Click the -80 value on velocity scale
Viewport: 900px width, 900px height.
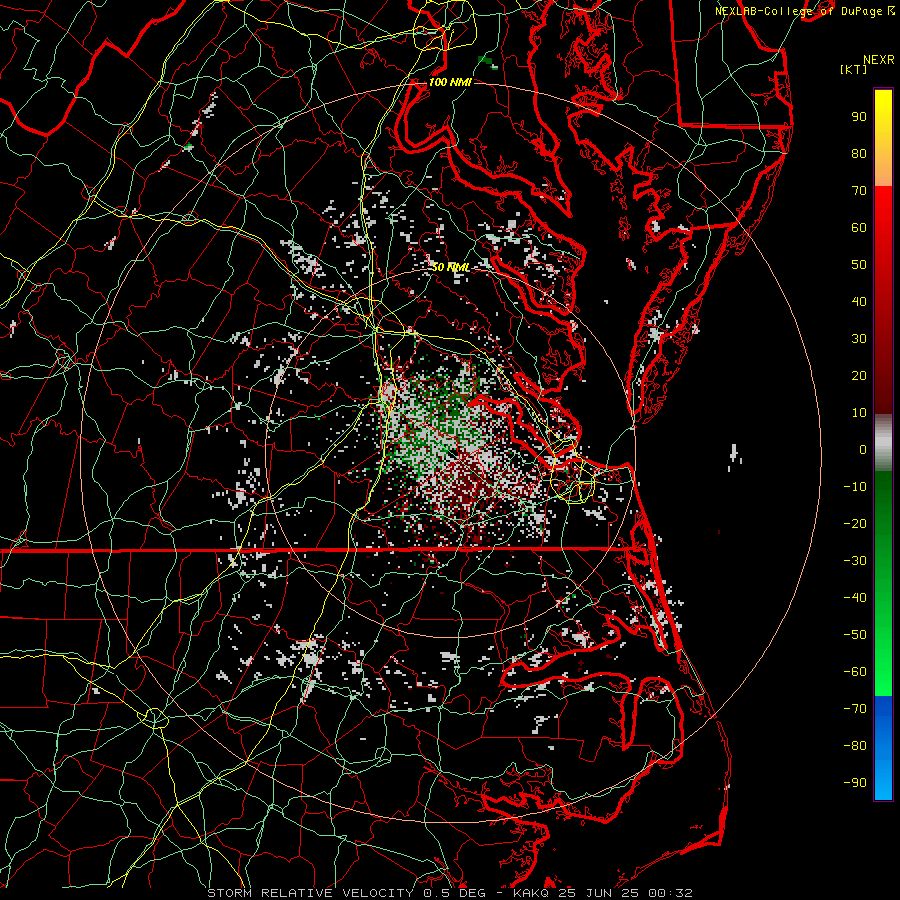[x=855, y=746]
